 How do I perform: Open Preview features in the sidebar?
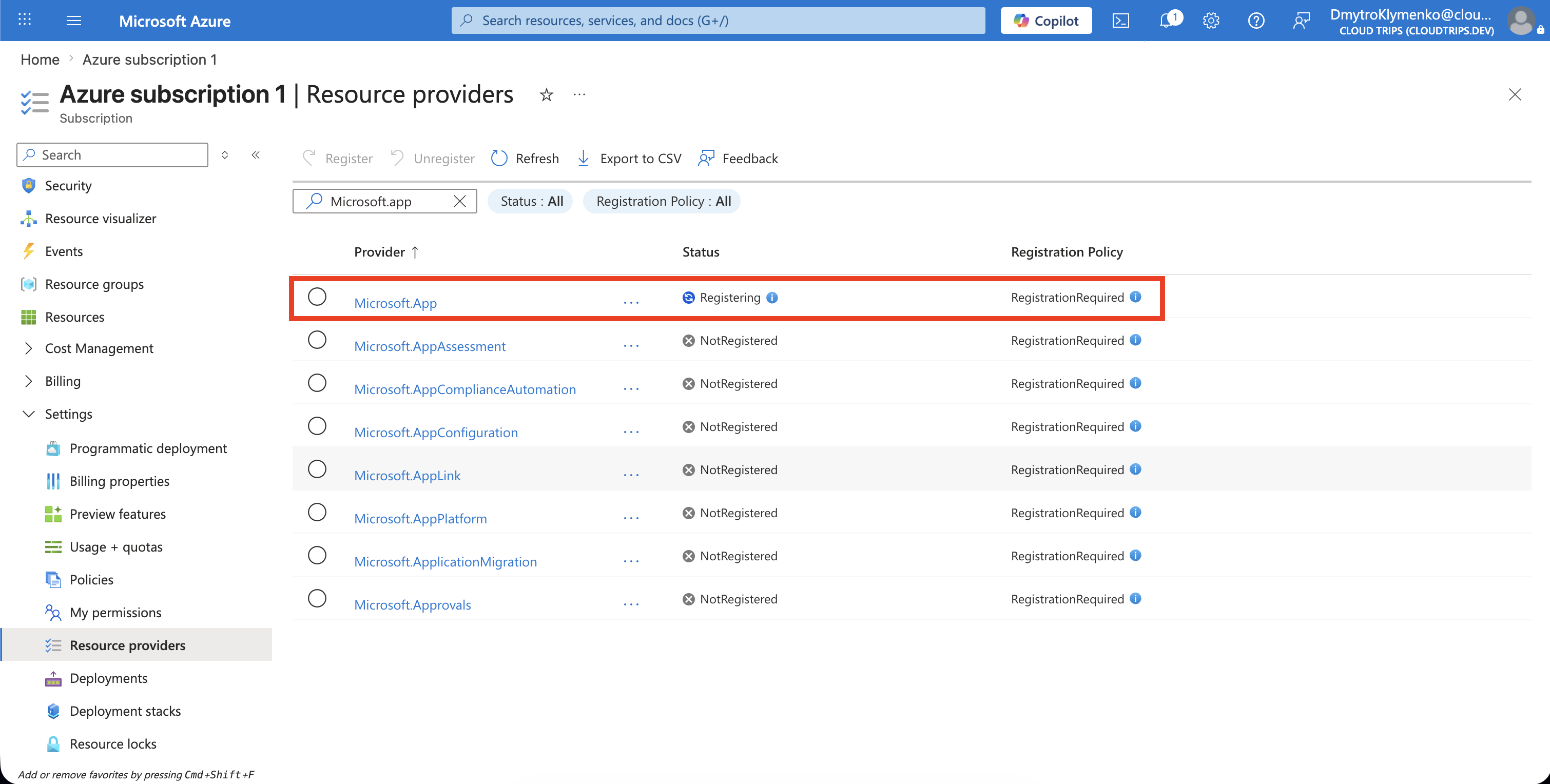[x=118, y=514]
